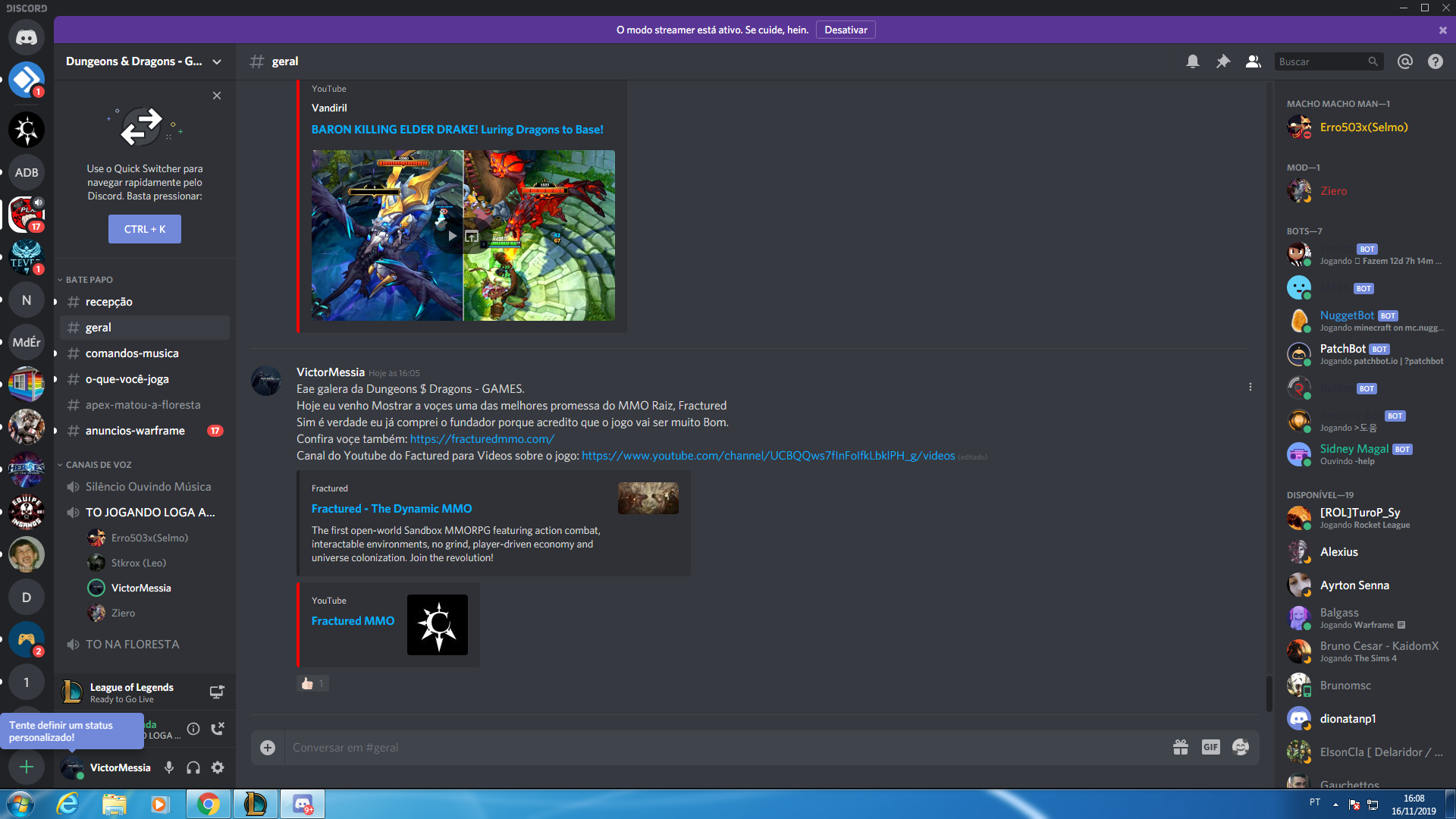
Task: Play the Baron video embed
Action: pos(452,236)
